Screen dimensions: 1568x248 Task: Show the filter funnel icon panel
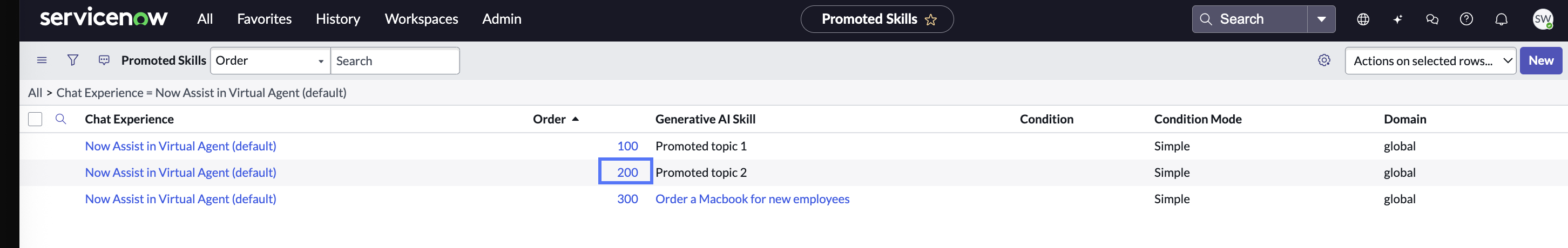click(73, 60)
